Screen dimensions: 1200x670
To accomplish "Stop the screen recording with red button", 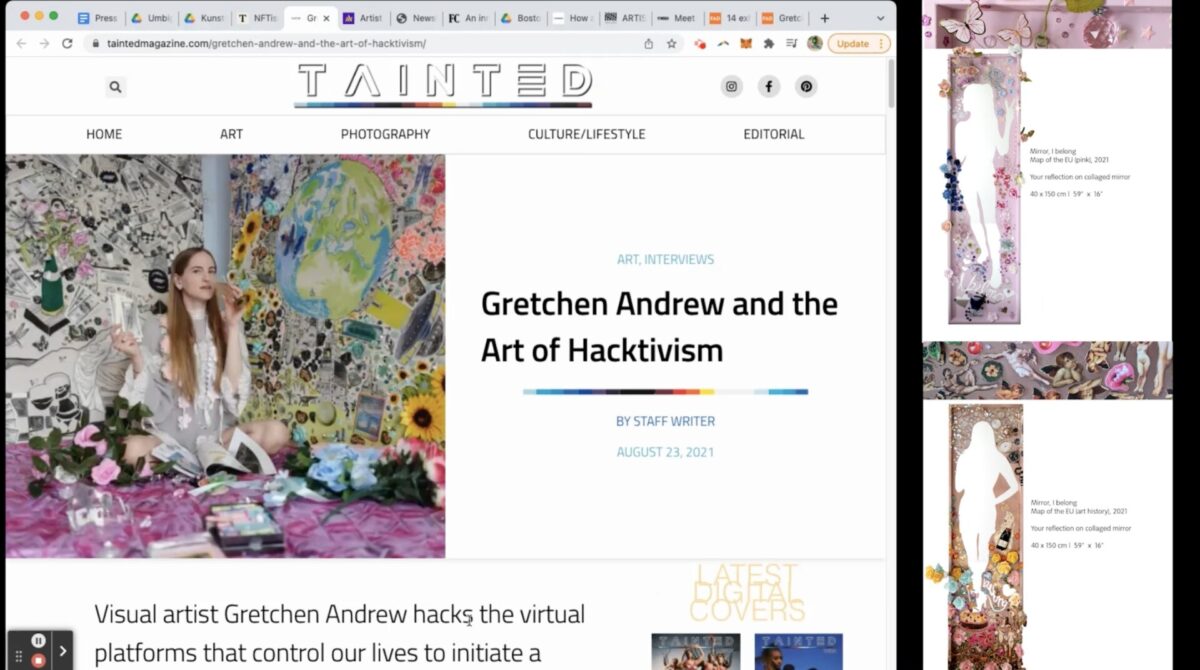I will click(x=38, y=660).
